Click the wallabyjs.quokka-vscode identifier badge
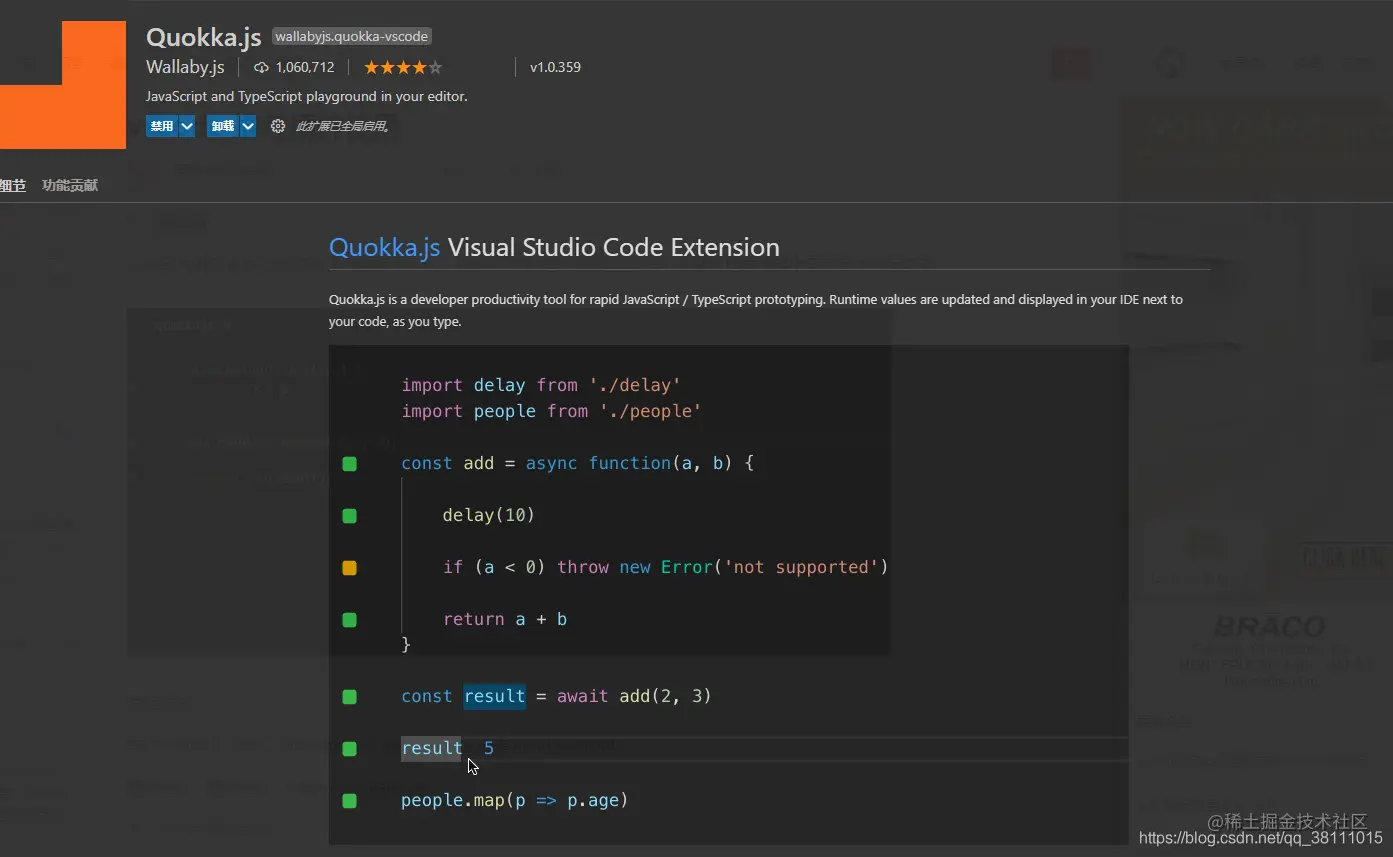 tap(352, 36)
